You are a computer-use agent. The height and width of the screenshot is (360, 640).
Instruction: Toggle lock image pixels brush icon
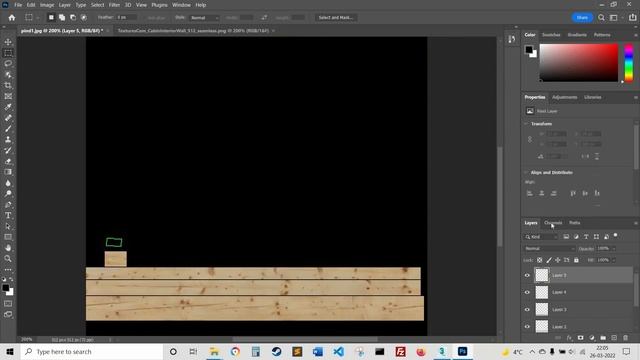click(549, 260)
